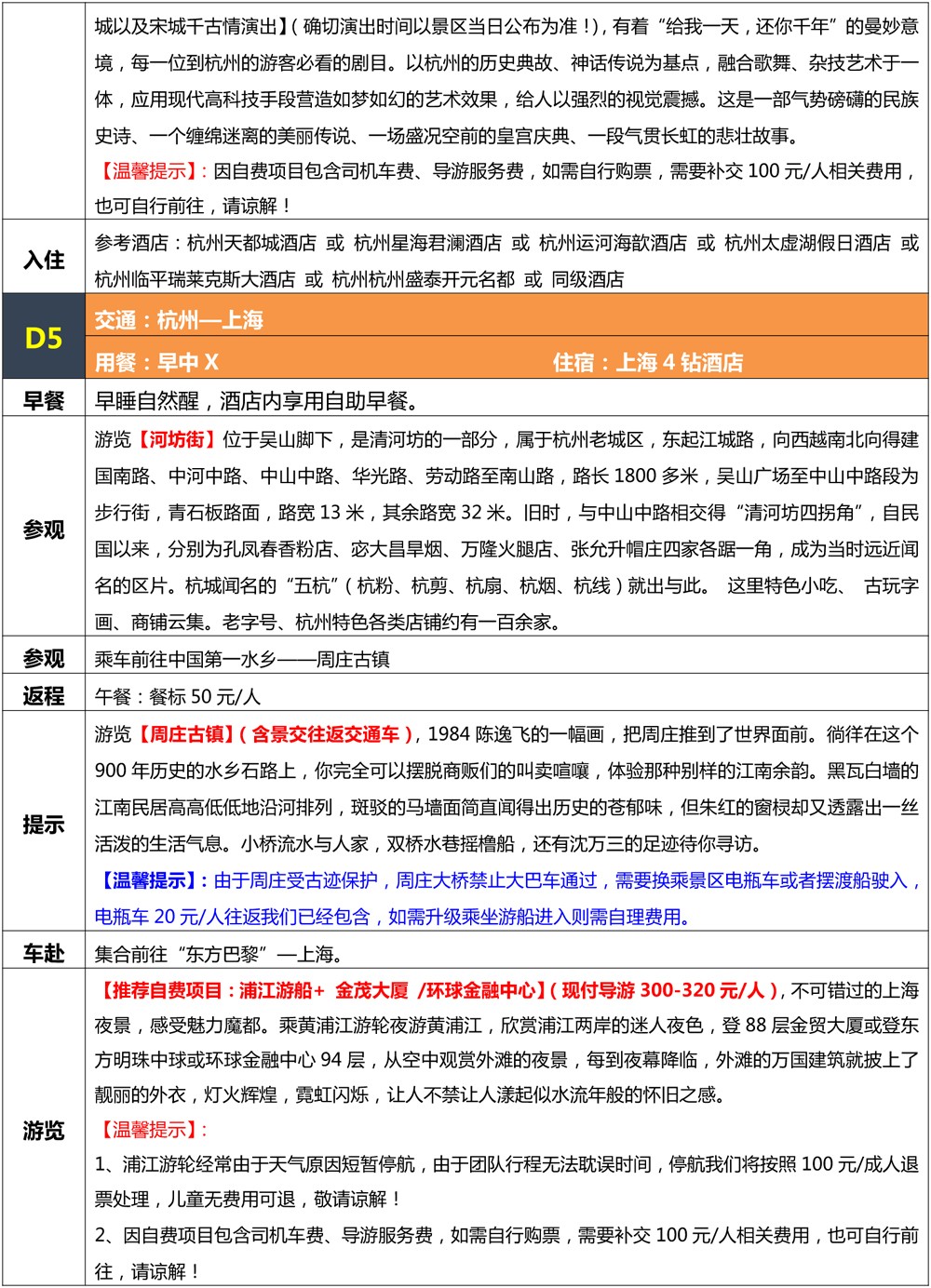Screen dimensions: 931x1288
Task: Click the red 【河坊街】 attraction name
Action: (x=177, y=439)
